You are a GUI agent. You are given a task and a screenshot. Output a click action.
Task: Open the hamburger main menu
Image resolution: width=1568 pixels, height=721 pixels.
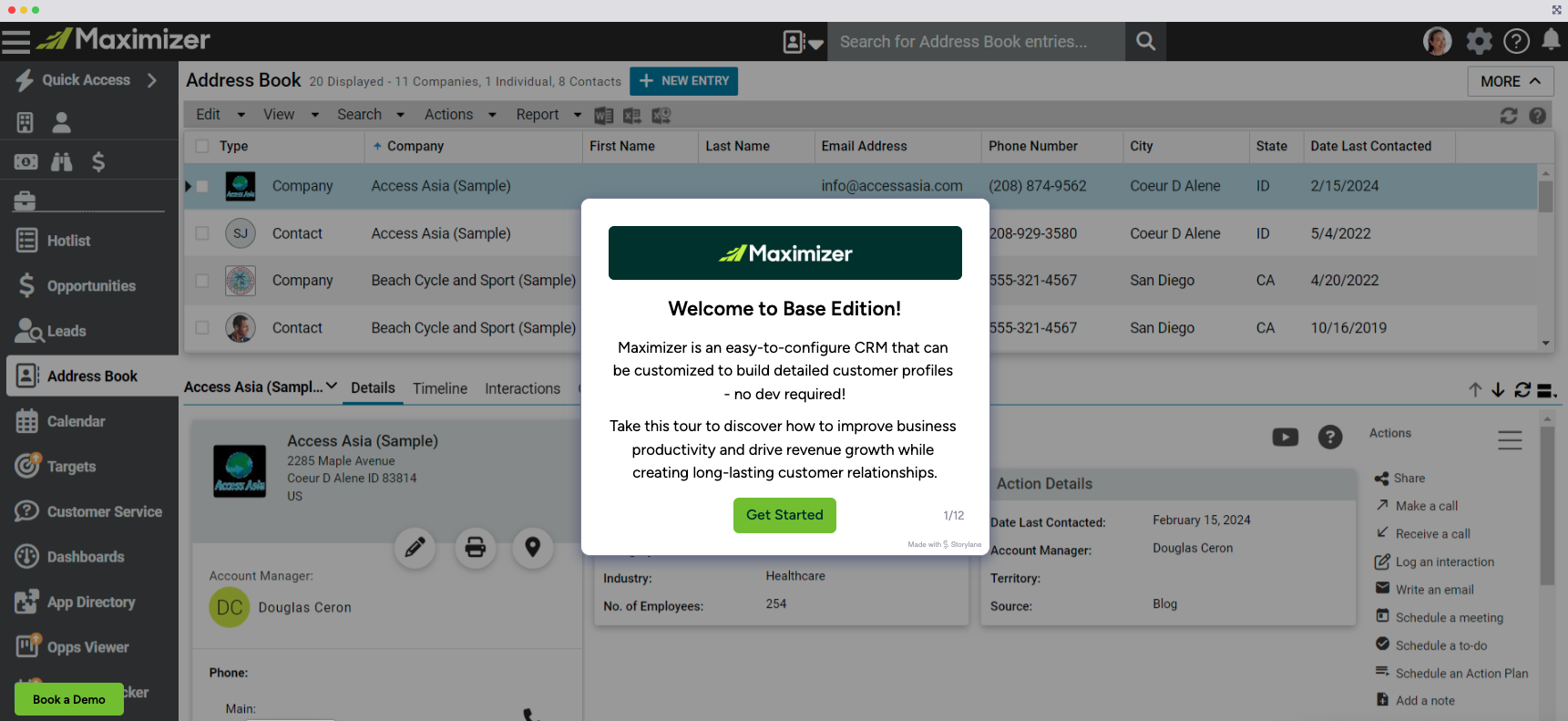pos(15,41)
